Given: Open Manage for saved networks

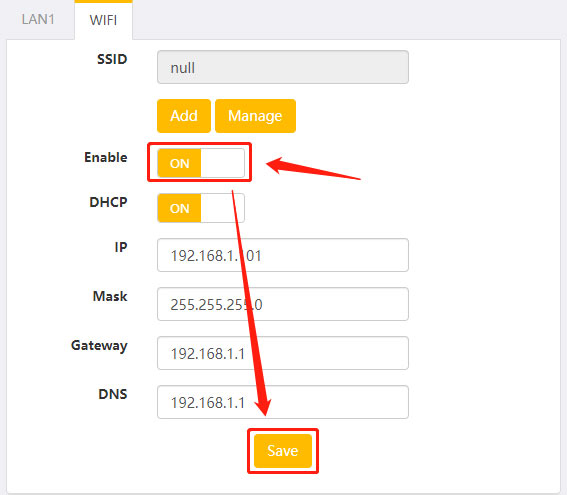Looking at the screenshot, I should coord(255,116).
